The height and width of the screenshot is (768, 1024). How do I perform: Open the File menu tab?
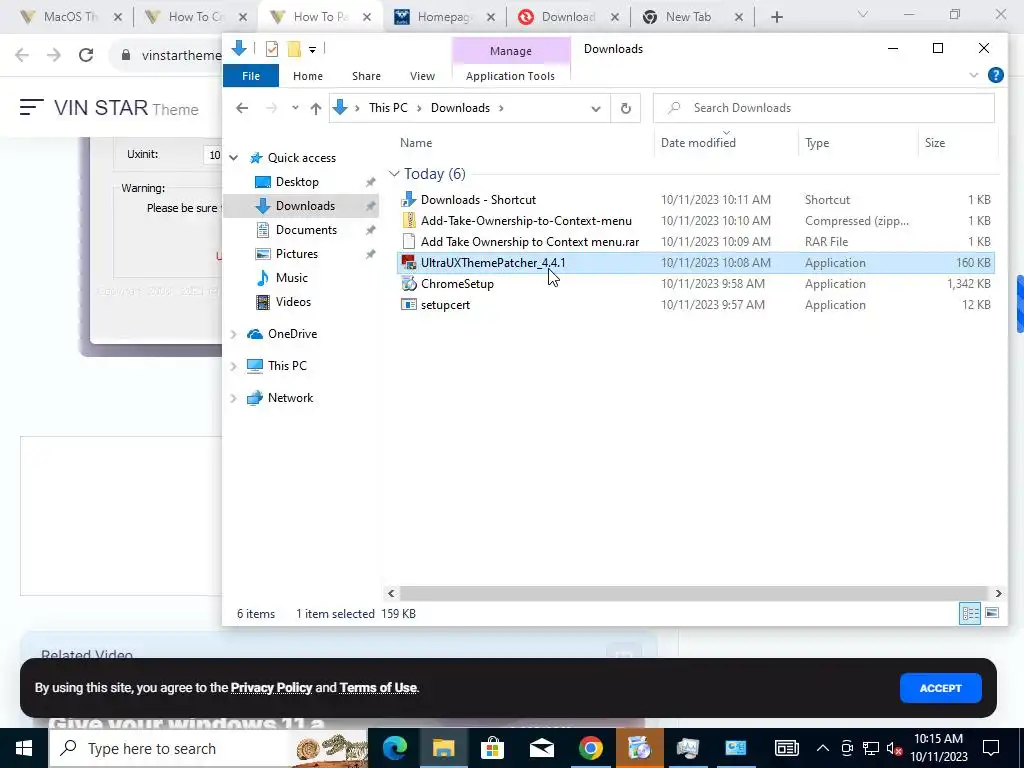tap(251, 76)
